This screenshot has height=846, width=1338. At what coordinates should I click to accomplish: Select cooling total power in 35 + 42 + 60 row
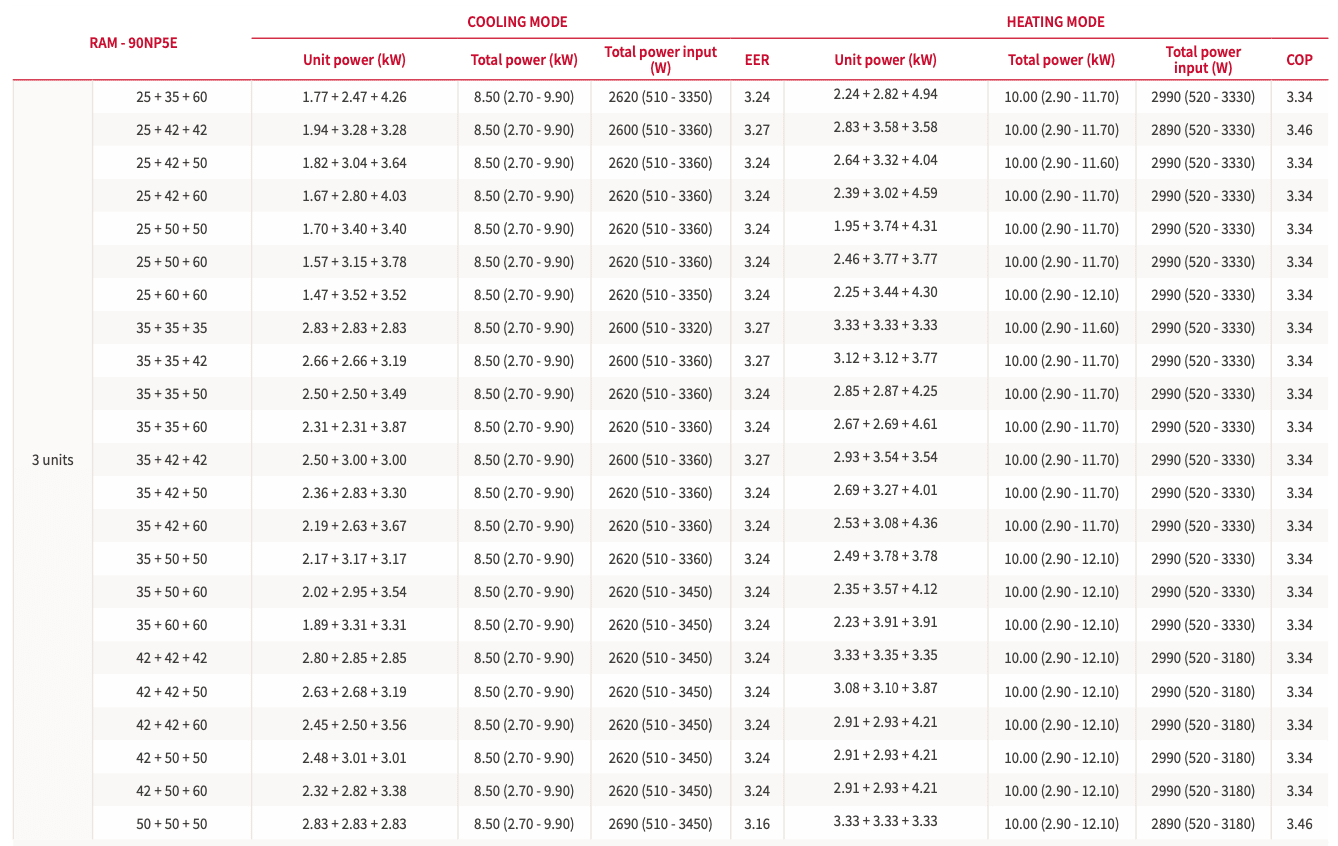524,526
